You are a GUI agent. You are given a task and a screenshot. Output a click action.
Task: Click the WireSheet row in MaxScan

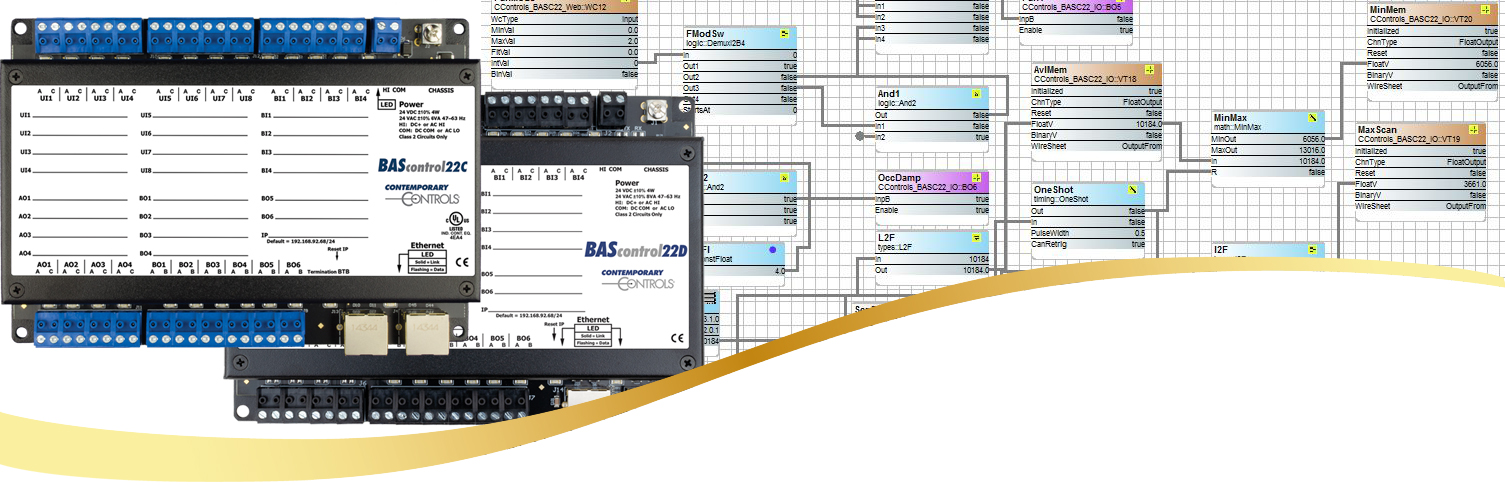click(1420, 206)
